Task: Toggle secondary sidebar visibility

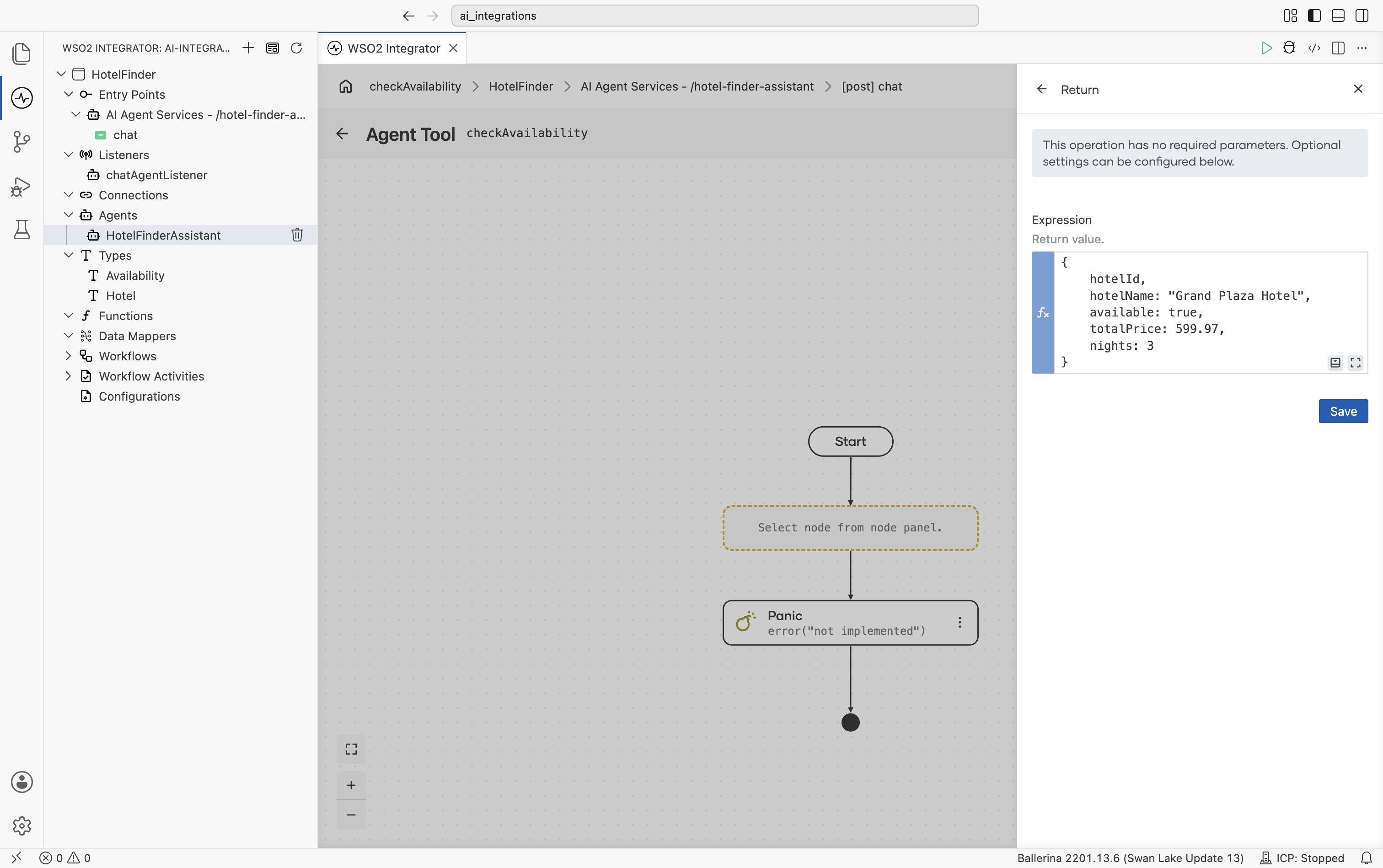Action: pyautogui.click(x=1362, y=16)
